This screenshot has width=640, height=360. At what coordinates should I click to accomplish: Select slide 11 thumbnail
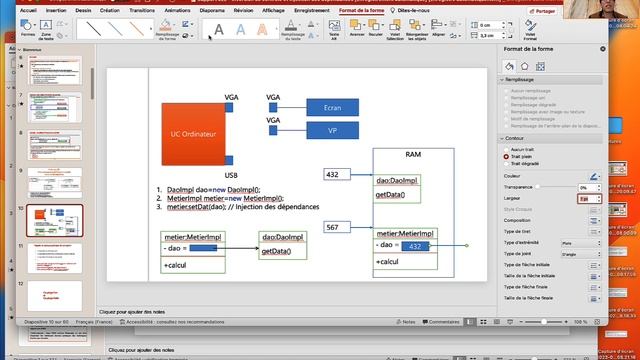(x=55, y=258)
